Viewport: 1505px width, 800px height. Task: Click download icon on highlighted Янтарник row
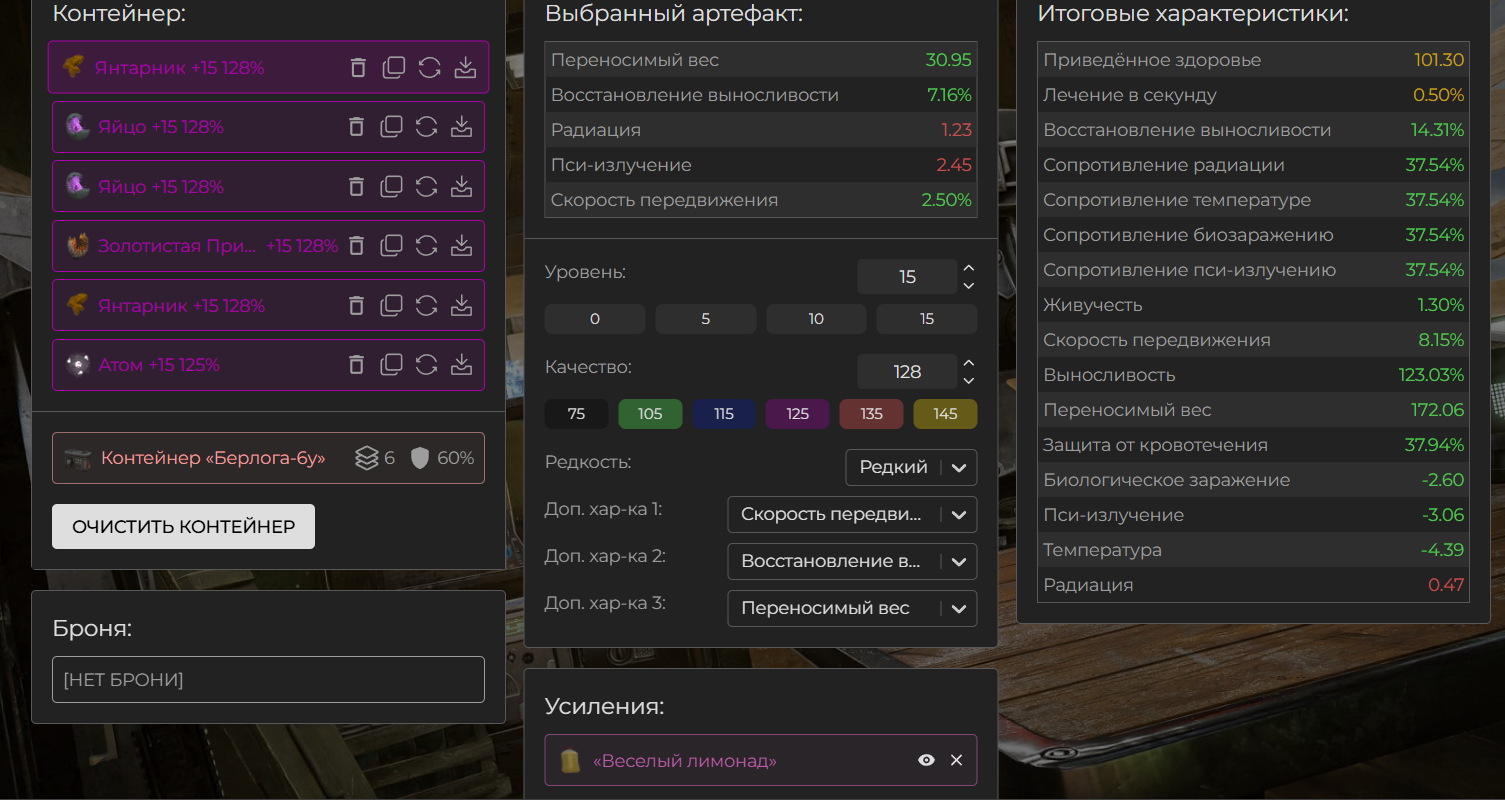click(x=465, y=68)
